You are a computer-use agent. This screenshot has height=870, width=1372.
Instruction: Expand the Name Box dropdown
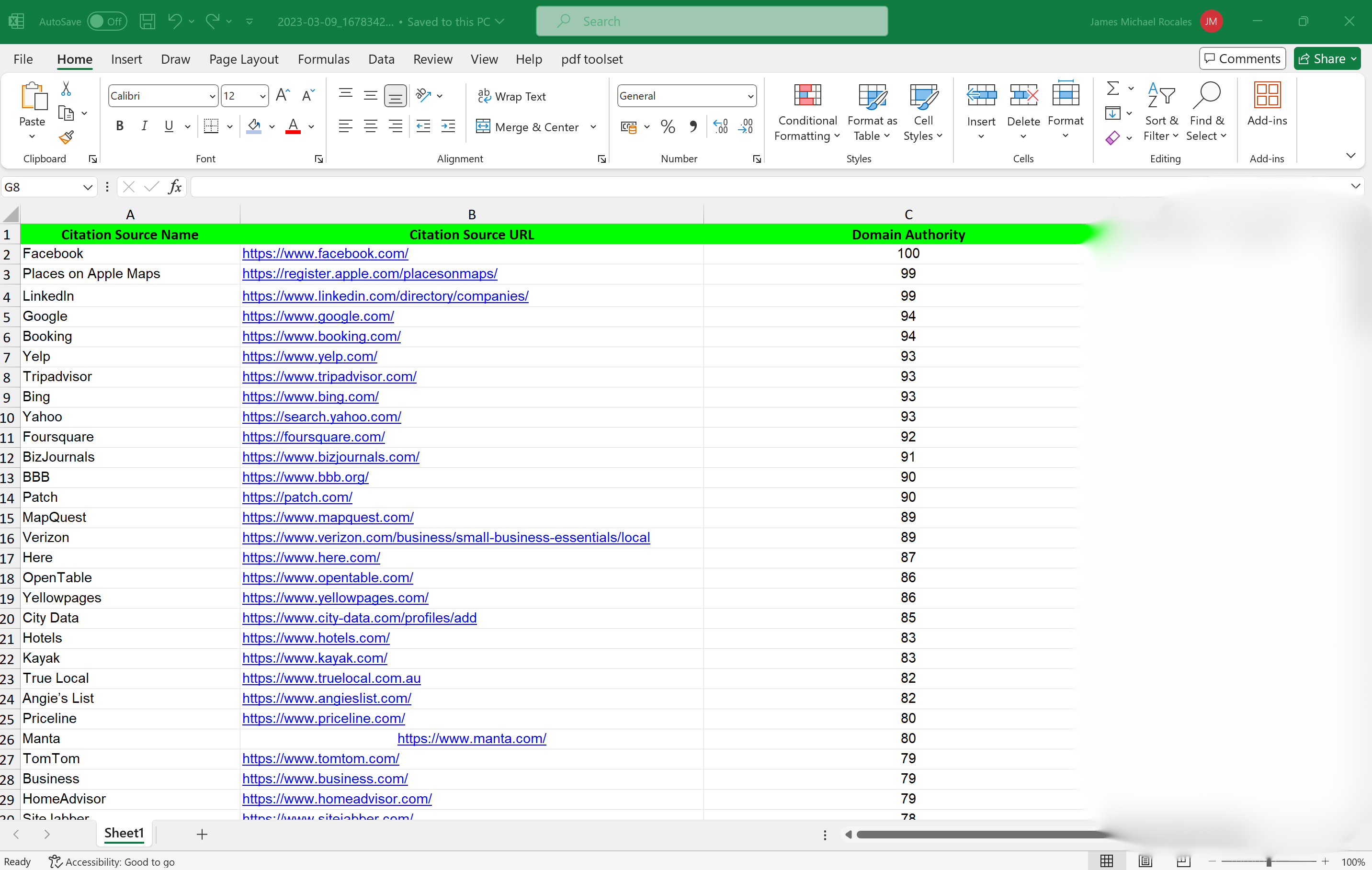click(x=87, y=187)
